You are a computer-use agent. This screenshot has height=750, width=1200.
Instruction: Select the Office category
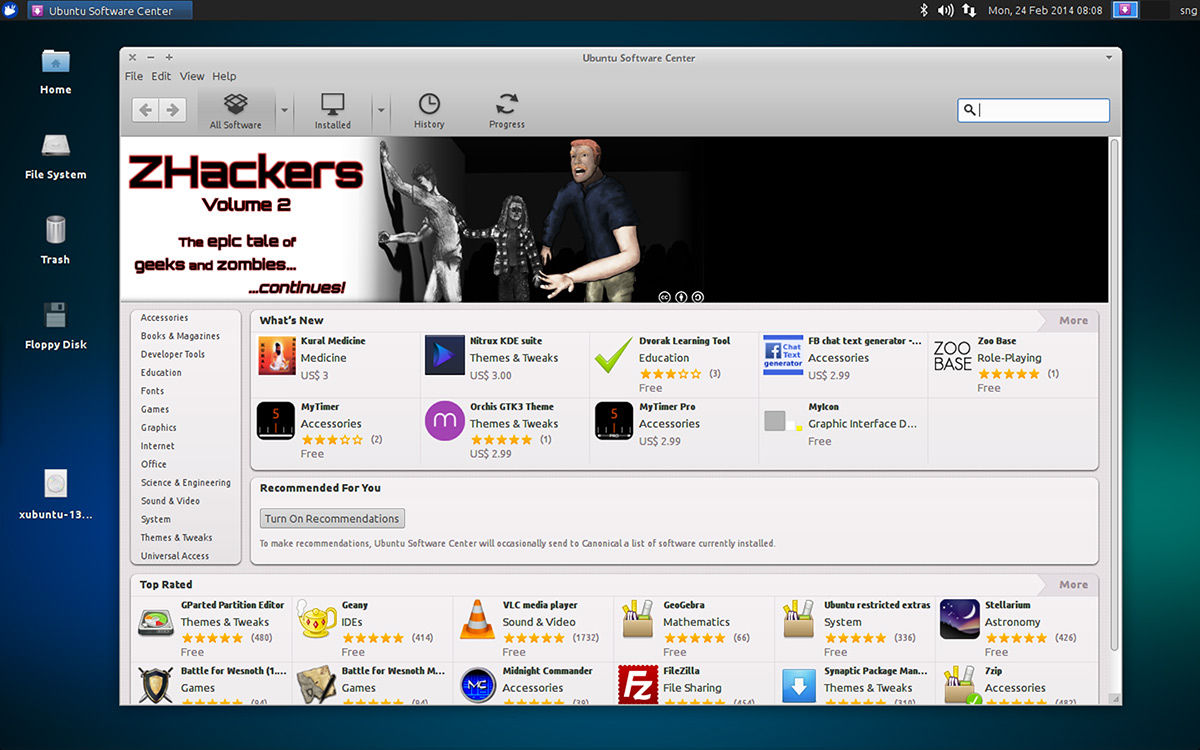154,464
